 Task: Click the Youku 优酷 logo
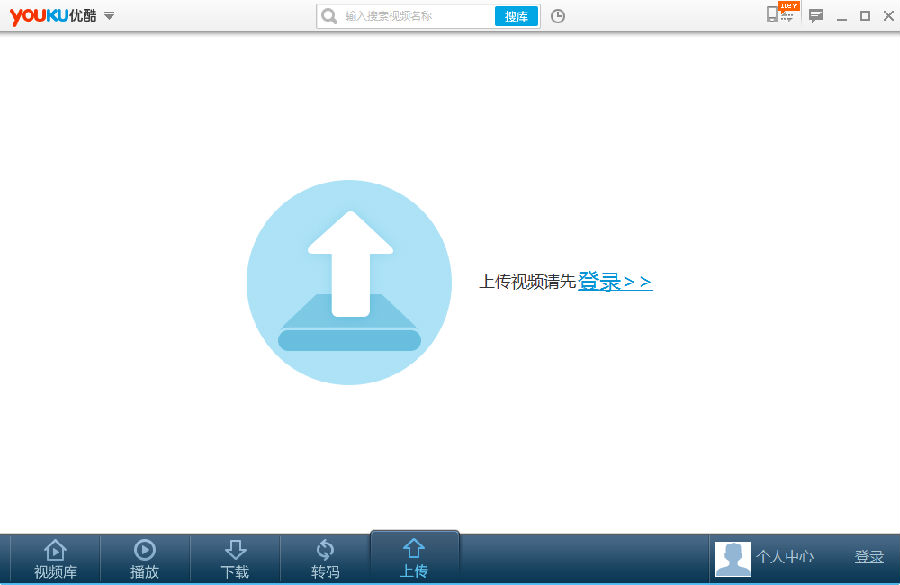[x=53, y=16]
